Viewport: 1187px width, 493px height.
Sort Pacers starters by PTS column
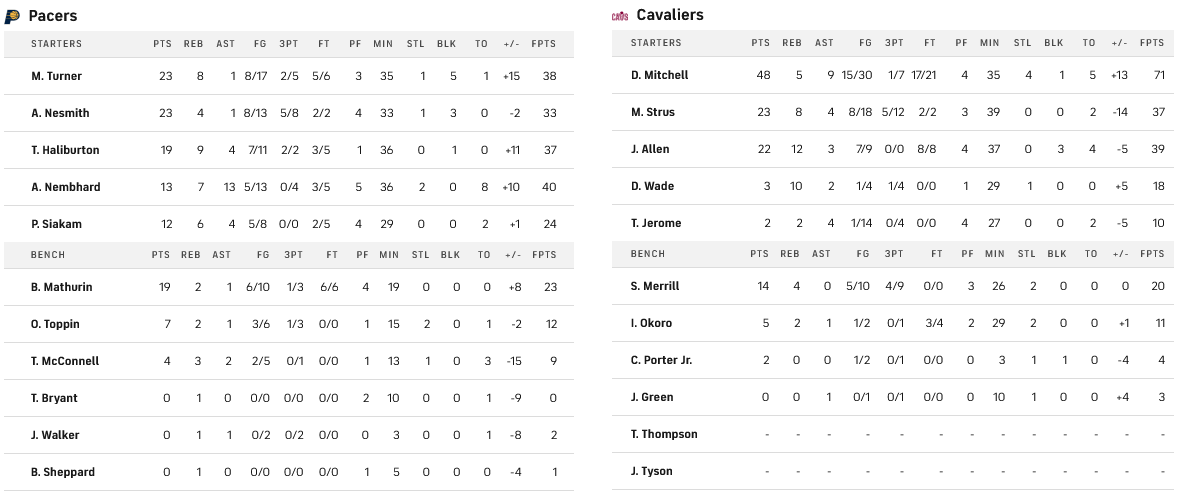tap(163, 44)
